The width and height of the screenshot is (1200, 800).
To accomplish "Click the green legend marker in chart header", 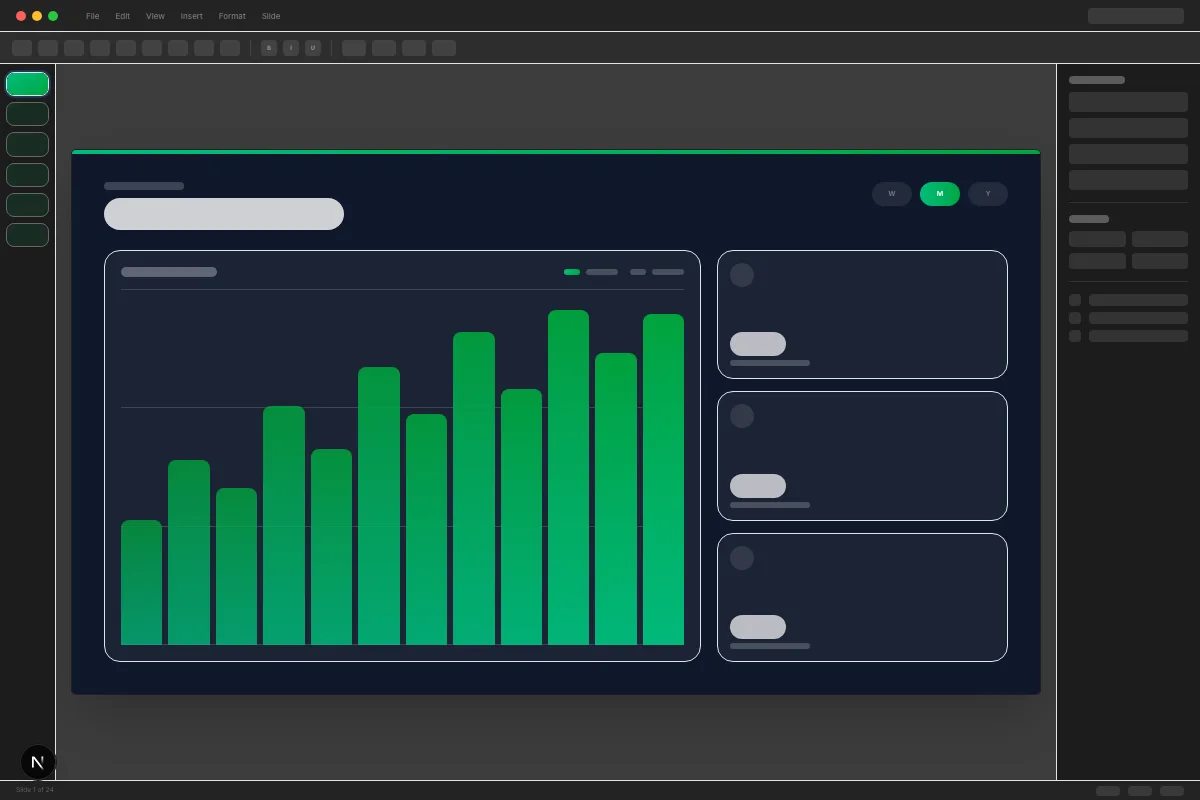I will (x=572, y=272).
